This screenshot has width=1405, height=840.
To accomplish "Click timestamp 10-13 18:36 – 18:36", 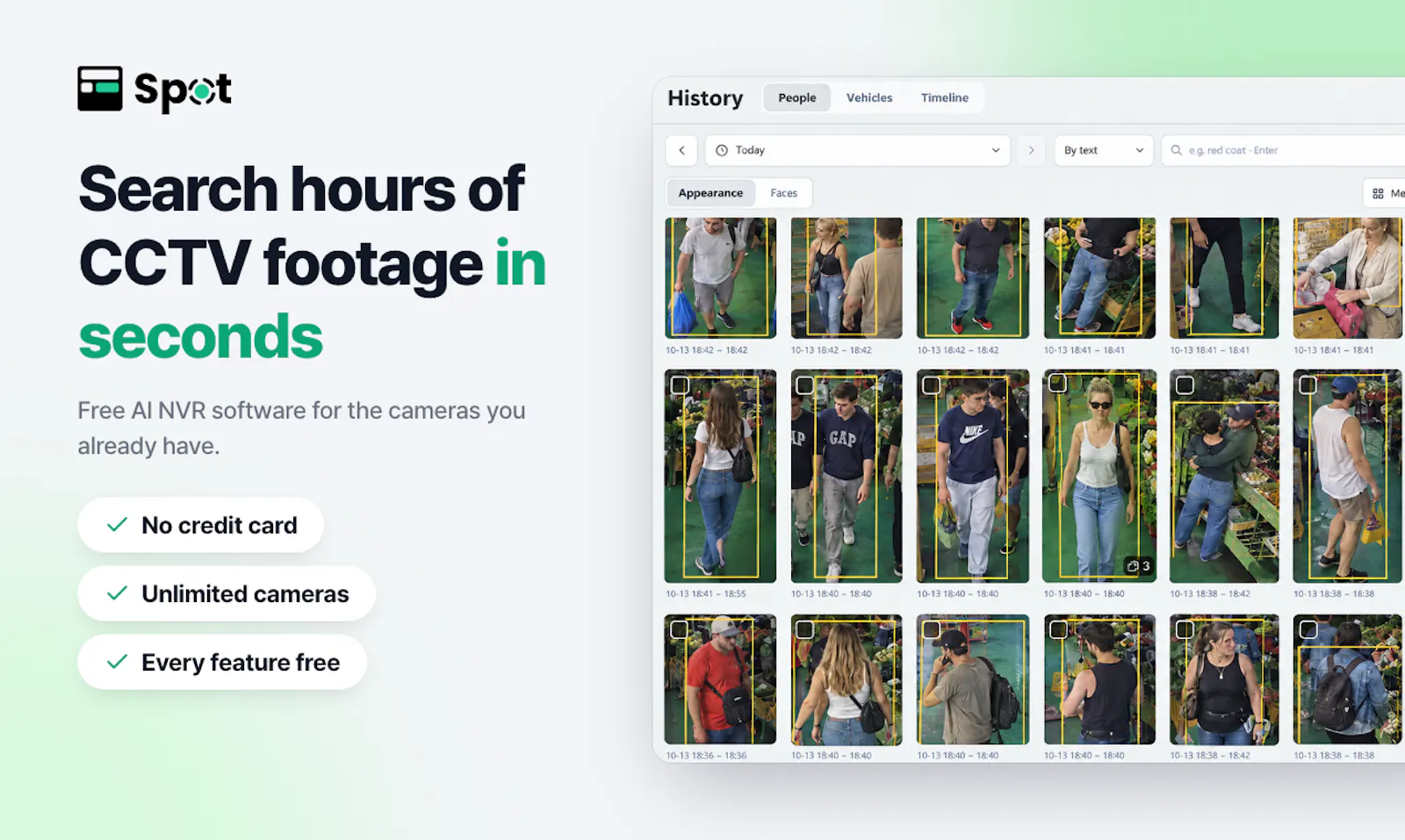I will [706, 756].
